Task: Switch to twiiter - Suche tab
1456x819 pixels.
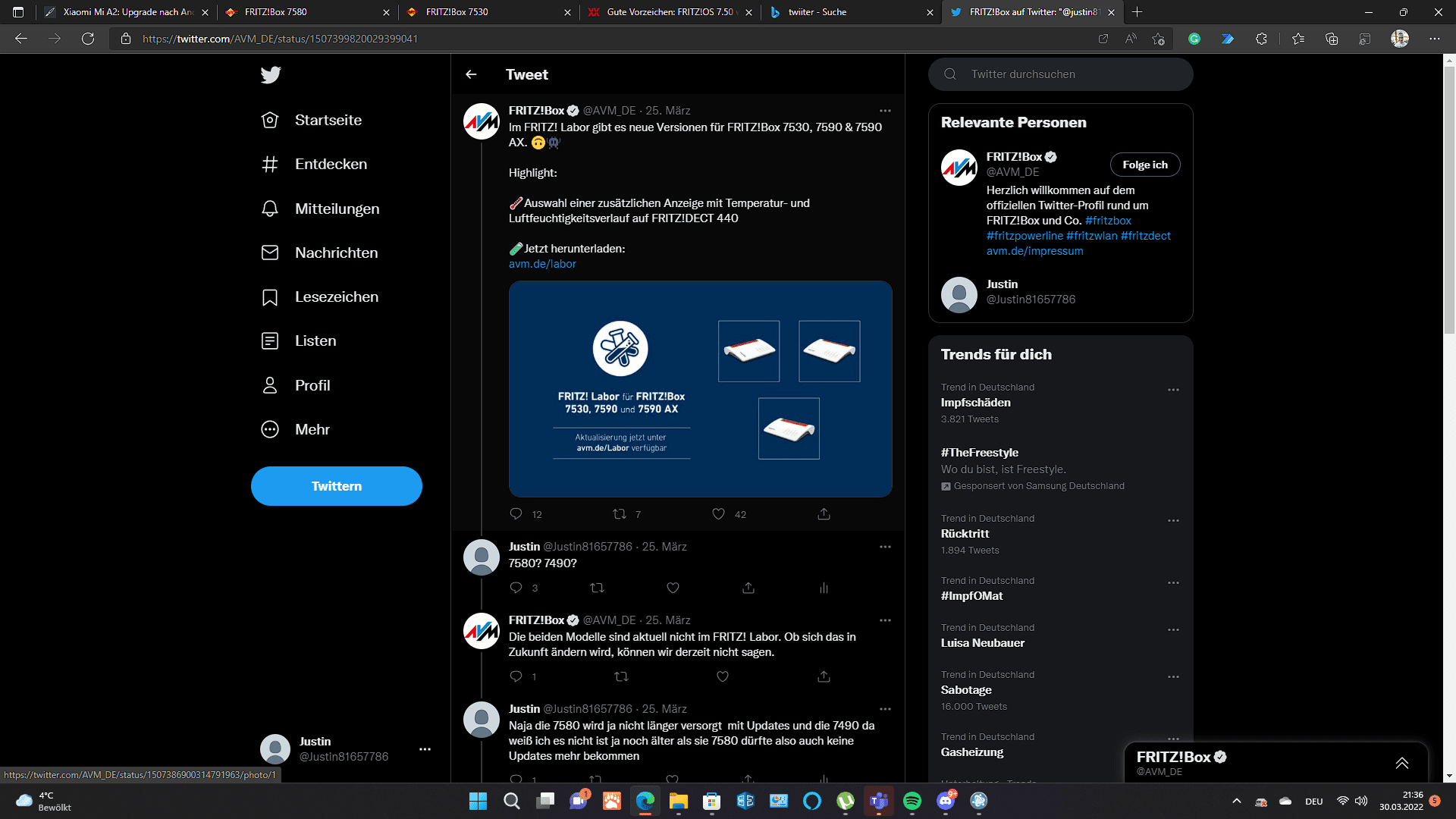Action: [852, 12]
